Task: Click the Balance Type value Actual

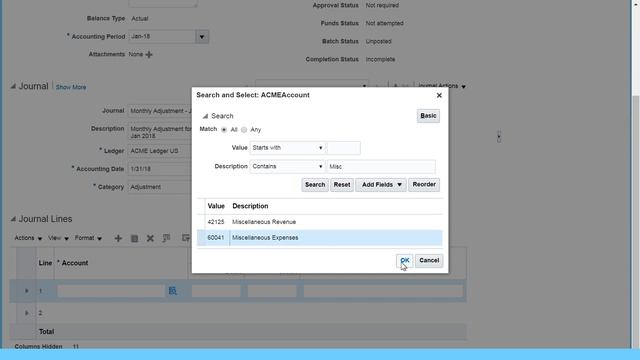Action: click(x=140, y=19)
